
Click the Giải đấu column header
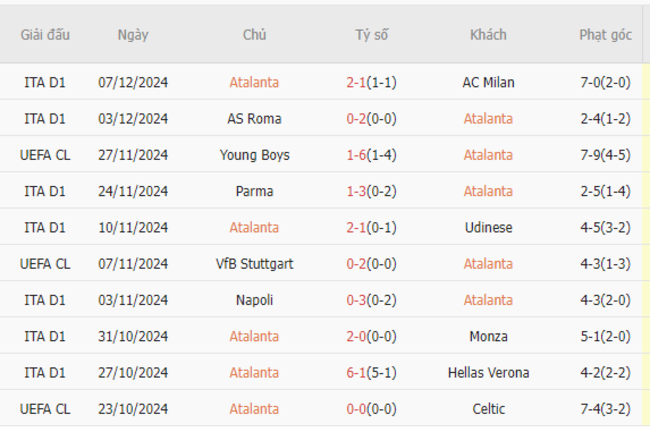[45, 35]
